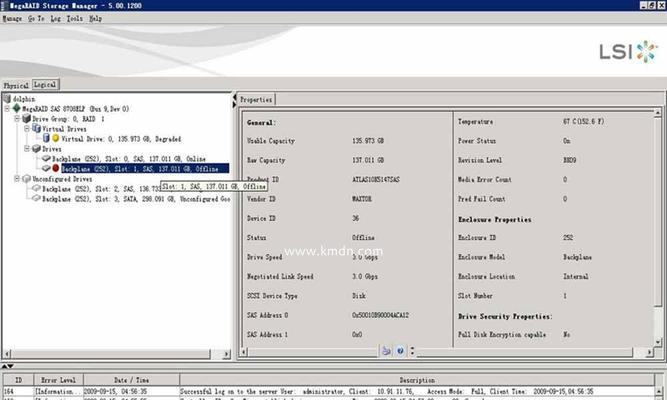Click the Virtual Drives folder icon
Screen dimensions: 667x400
pyautogui.click(x=37, y=128)
